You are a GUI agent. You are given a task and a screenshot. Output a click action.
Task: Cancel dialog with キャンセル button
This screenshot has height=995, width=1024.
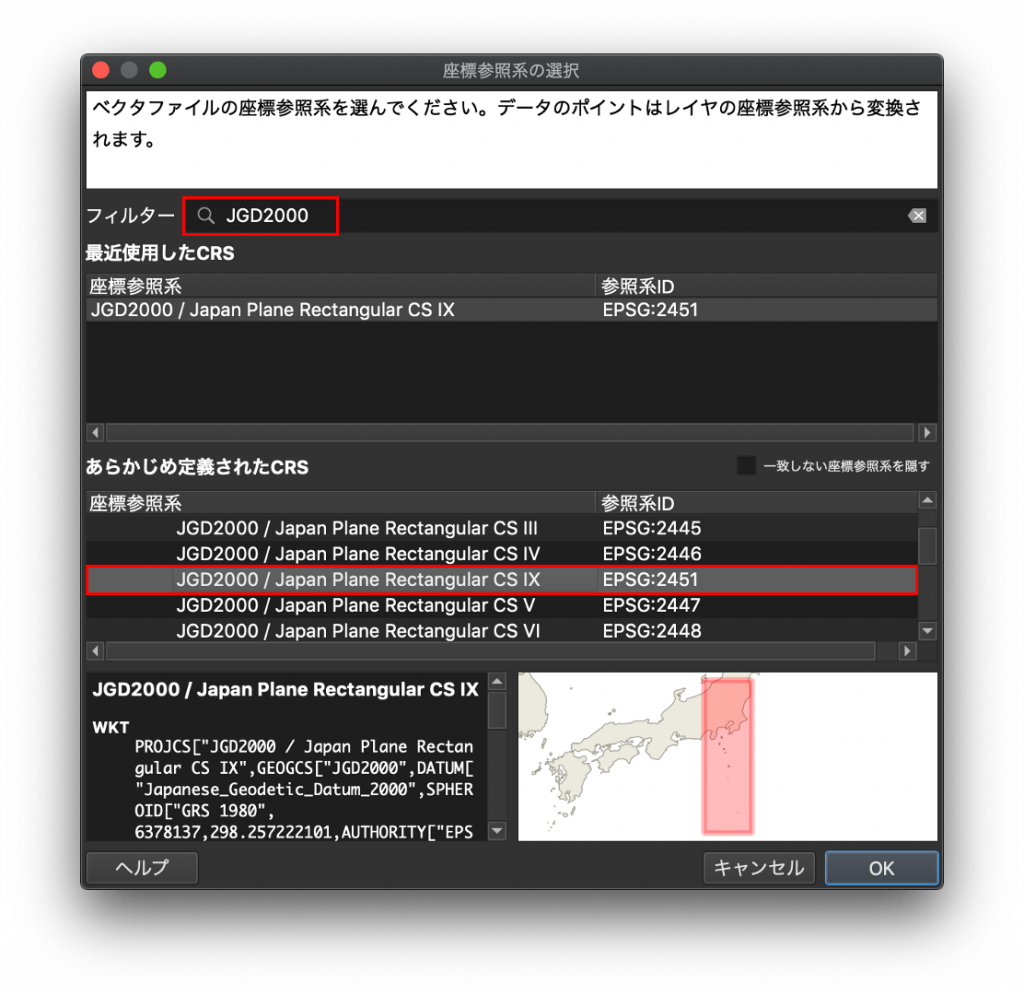(759, 868)
